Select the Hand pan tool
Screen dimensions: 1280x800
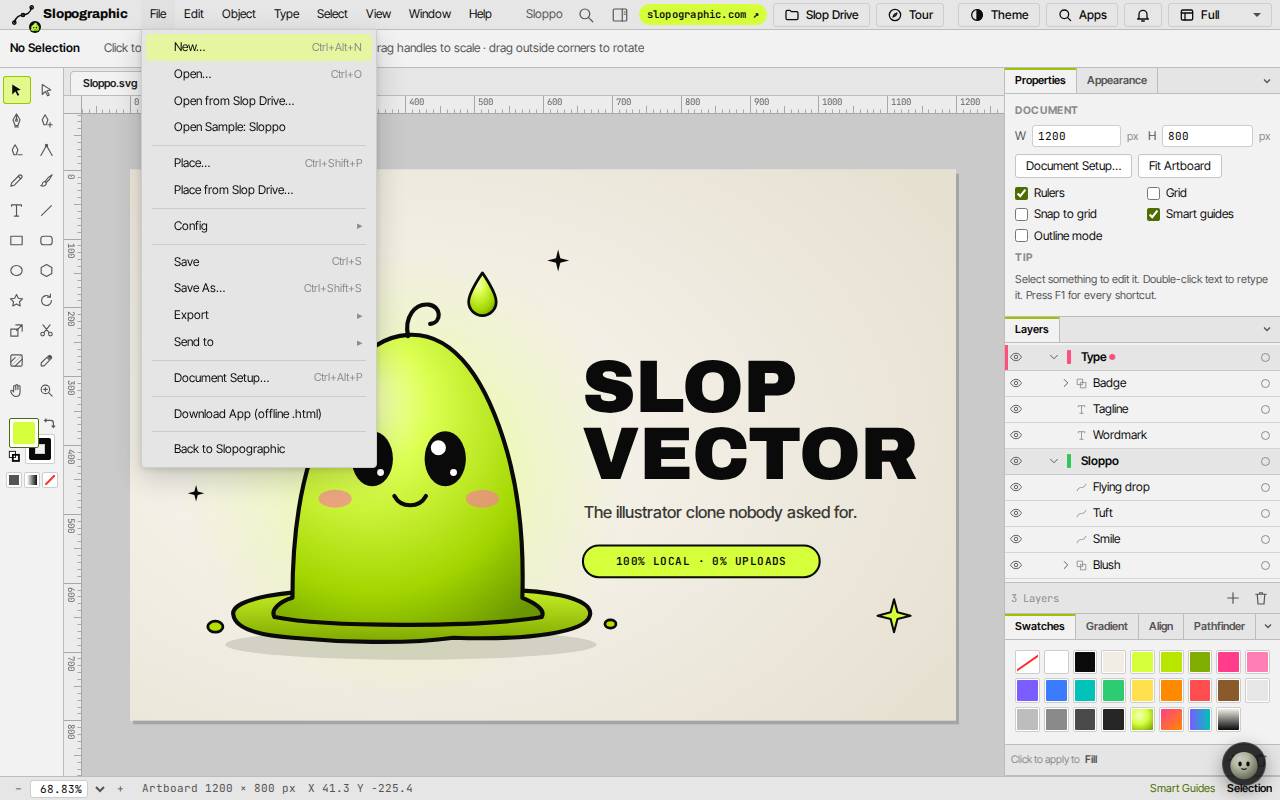coord(16,390)
